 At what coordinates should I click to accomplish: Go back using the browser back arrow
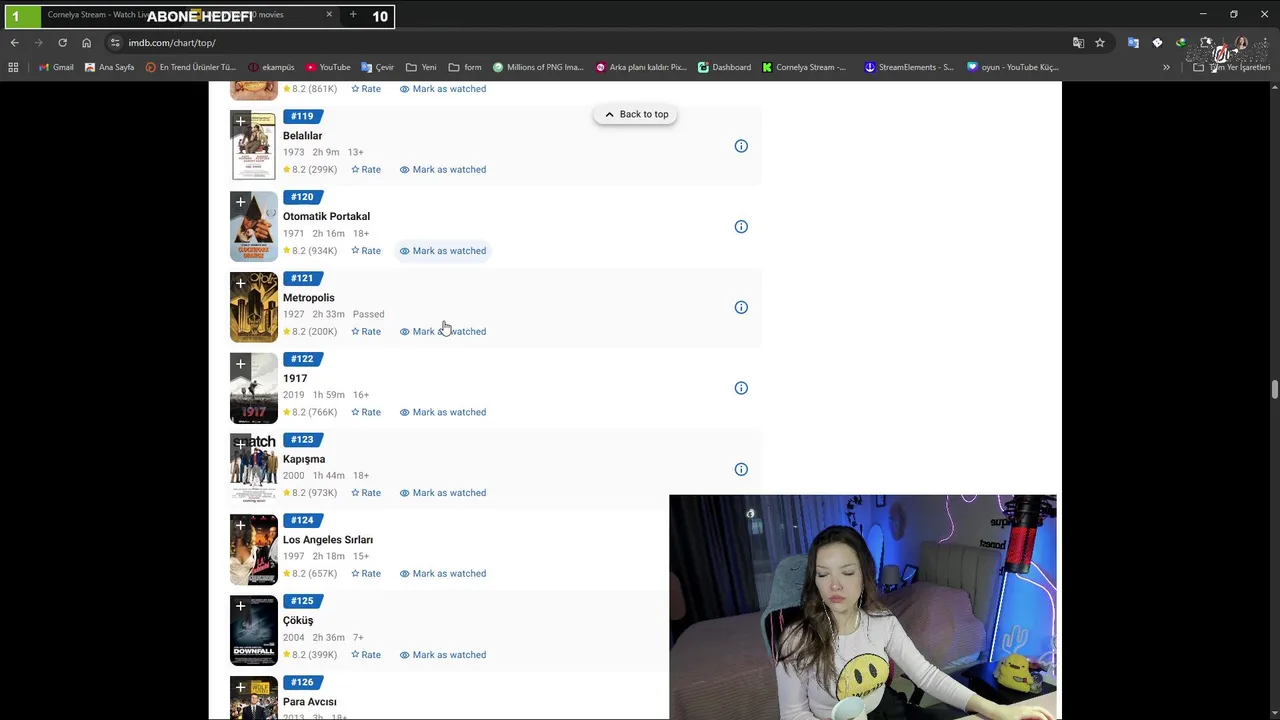(14, 43)
